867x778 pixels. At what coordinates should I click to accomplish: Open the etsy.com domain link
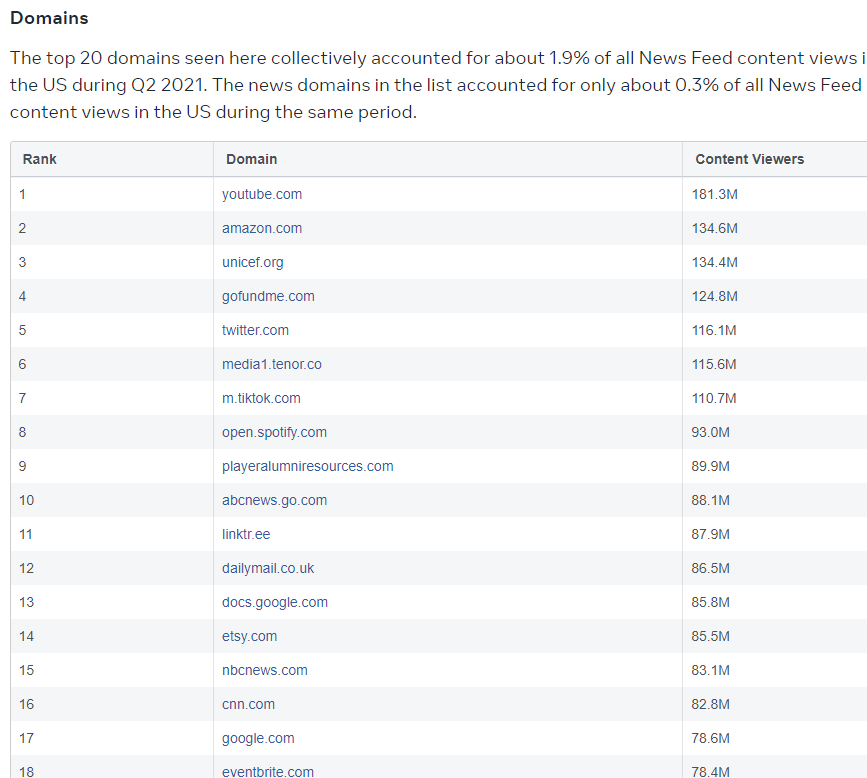(249, 636)
